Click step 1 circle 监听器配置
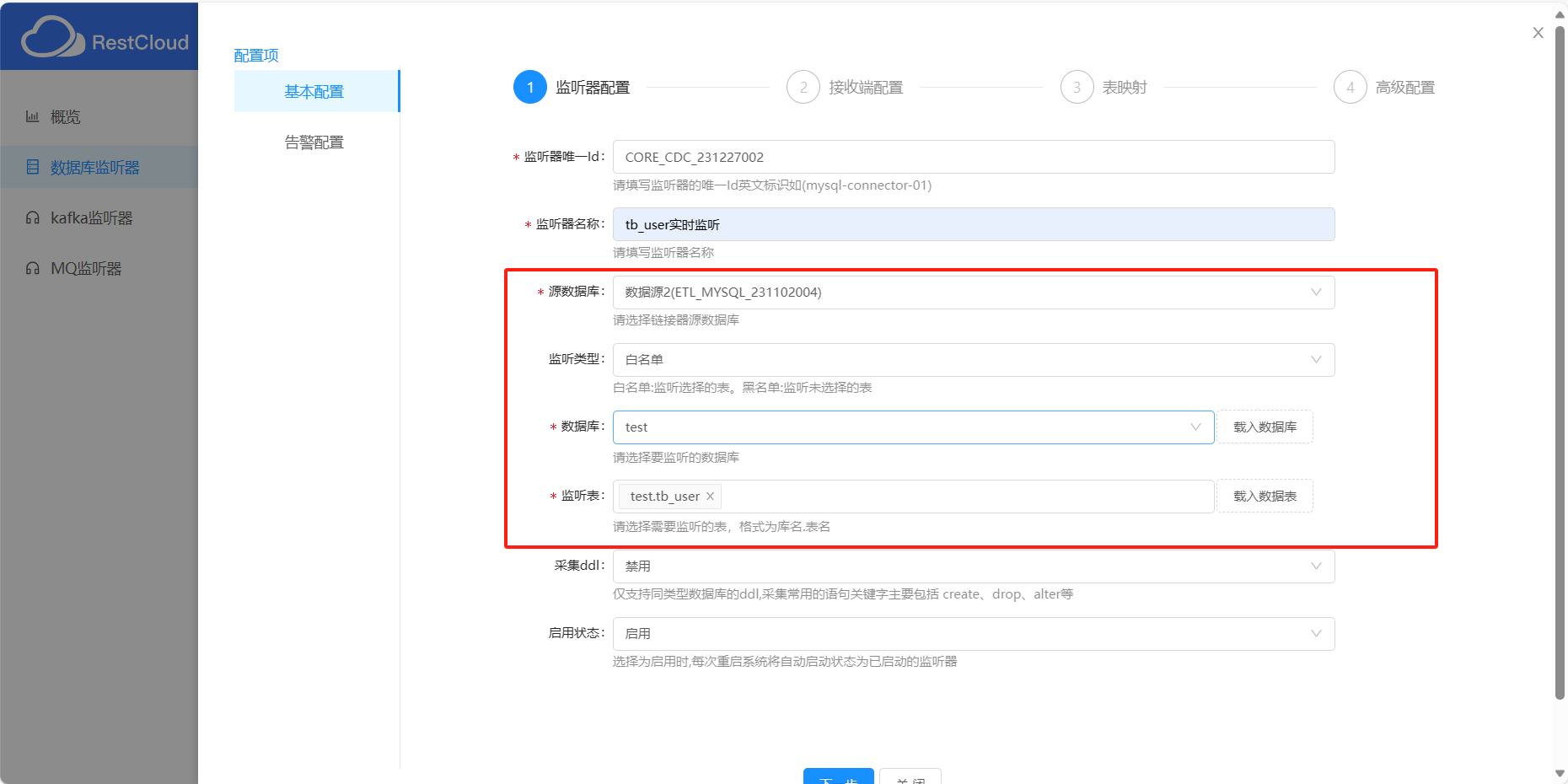Screen dimensions: 1568x784 point(530,87)
